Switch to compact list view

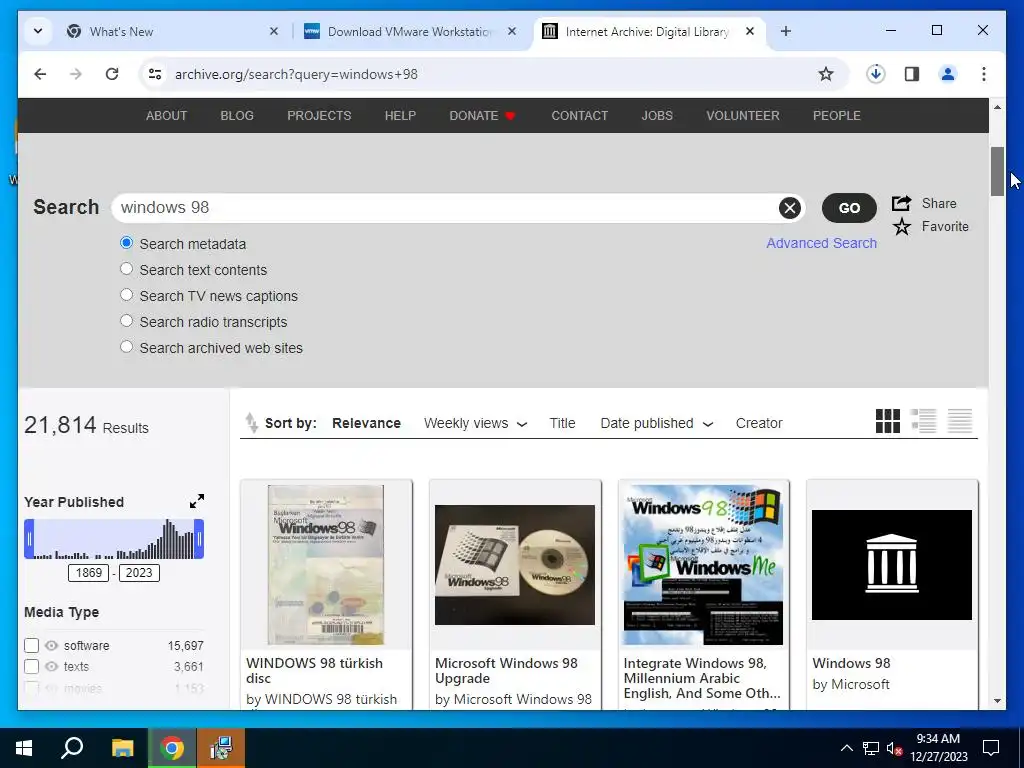pos(960,421)
